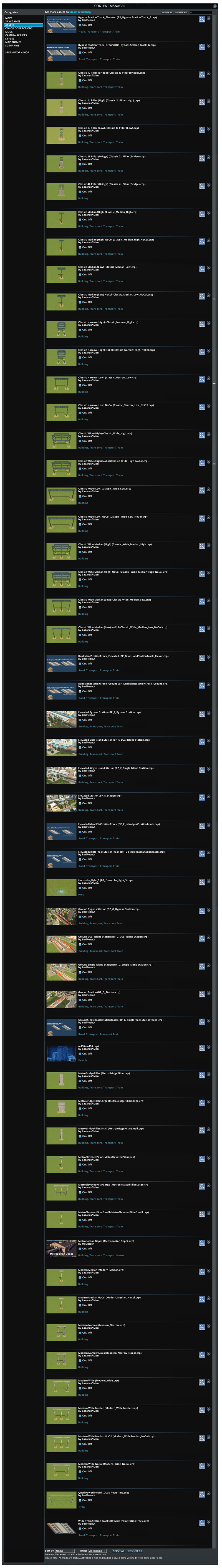Click the Enable All button
Viewport: 222px width, 1568px height.
(x=167, y=12)
